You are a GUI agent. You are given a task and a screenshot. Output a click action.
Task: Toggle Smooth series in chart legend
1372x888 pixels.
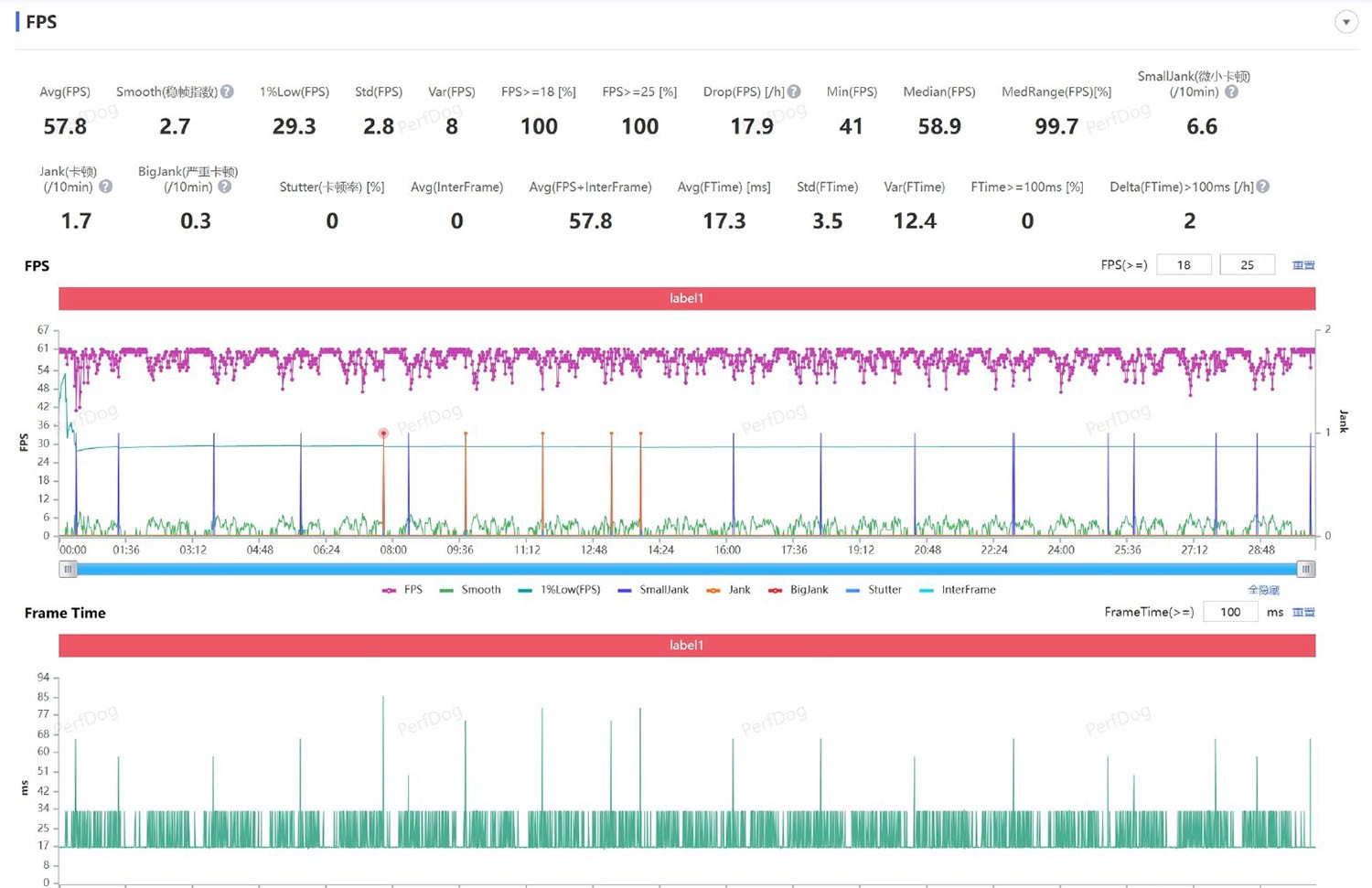click(470, 590)
